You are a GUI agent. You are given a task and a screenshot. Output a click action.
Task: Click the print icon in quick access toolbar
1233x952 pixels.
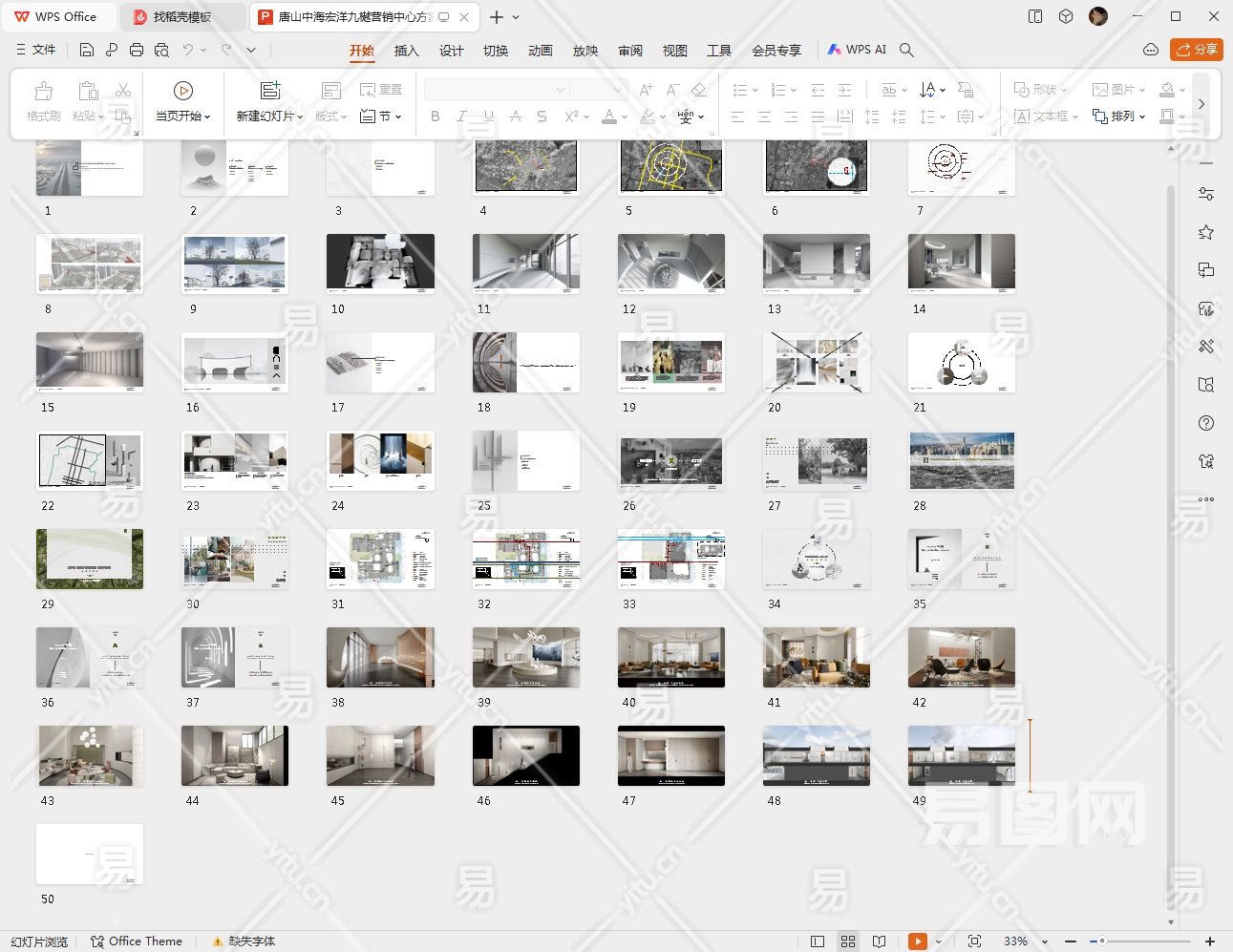pos(137,50)
